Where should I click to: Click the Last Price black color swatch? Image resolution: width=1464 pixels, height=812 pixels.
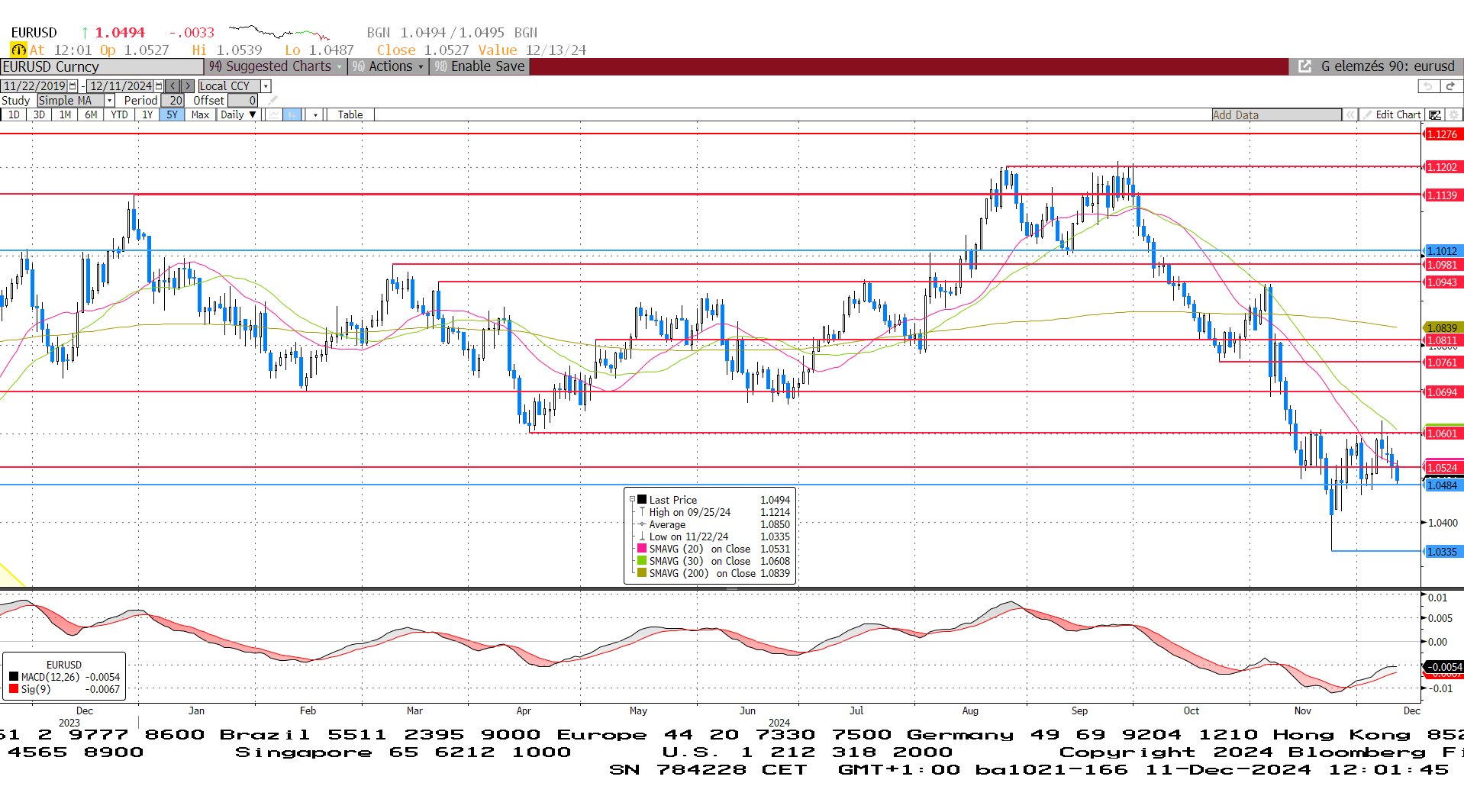[642, 500]
